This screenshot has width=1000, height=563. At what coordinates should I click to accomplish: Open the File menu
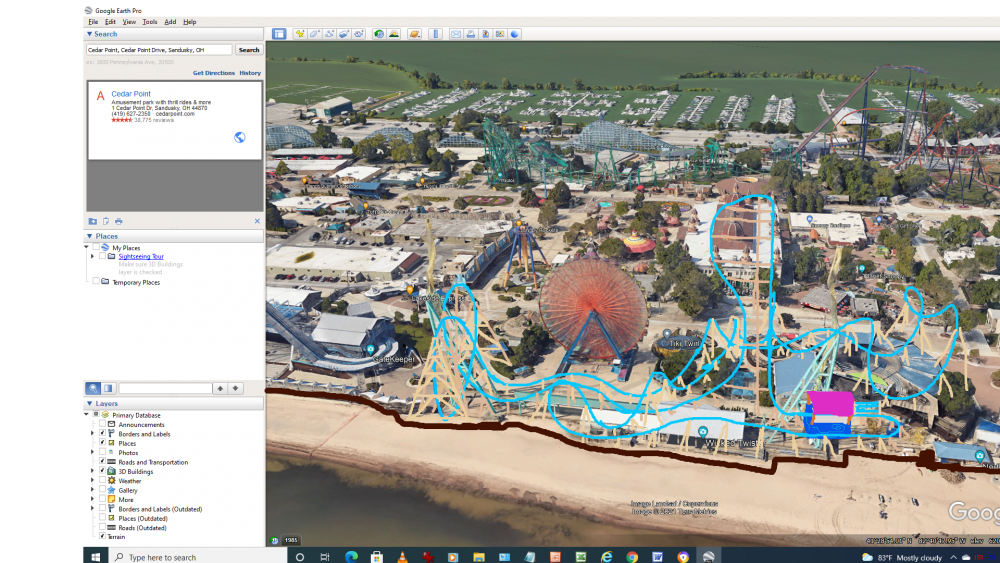93,22
